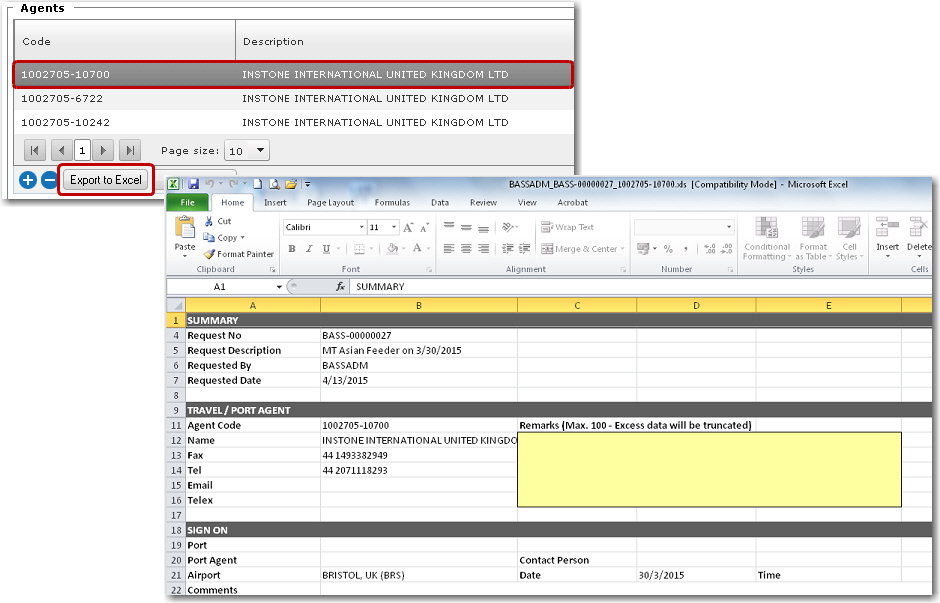Open the Formulas ribbon tab
940x603 pixels.
(391, 202)
